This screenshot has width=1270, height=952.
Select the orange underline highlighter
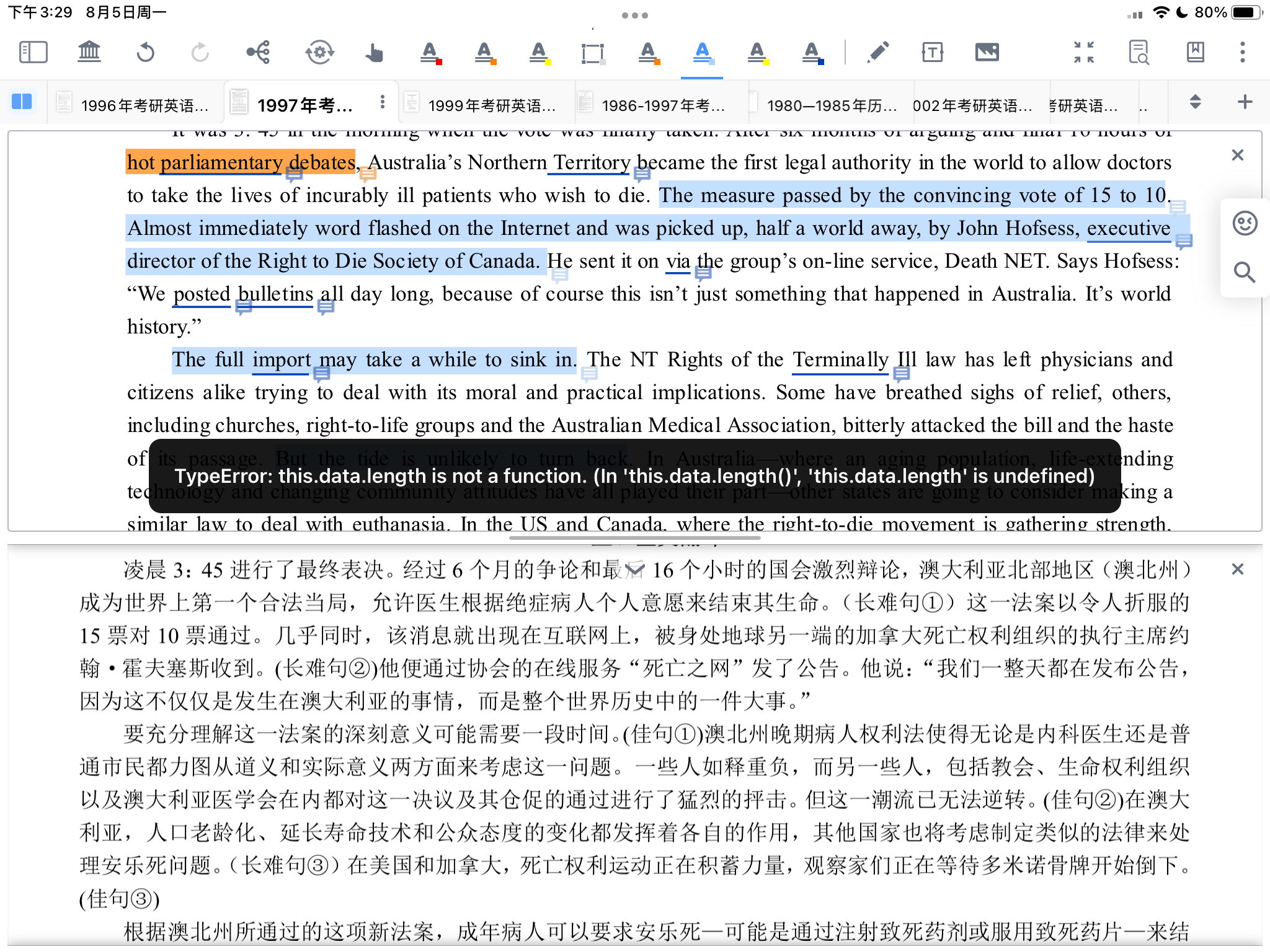click(x=485, y=53)
